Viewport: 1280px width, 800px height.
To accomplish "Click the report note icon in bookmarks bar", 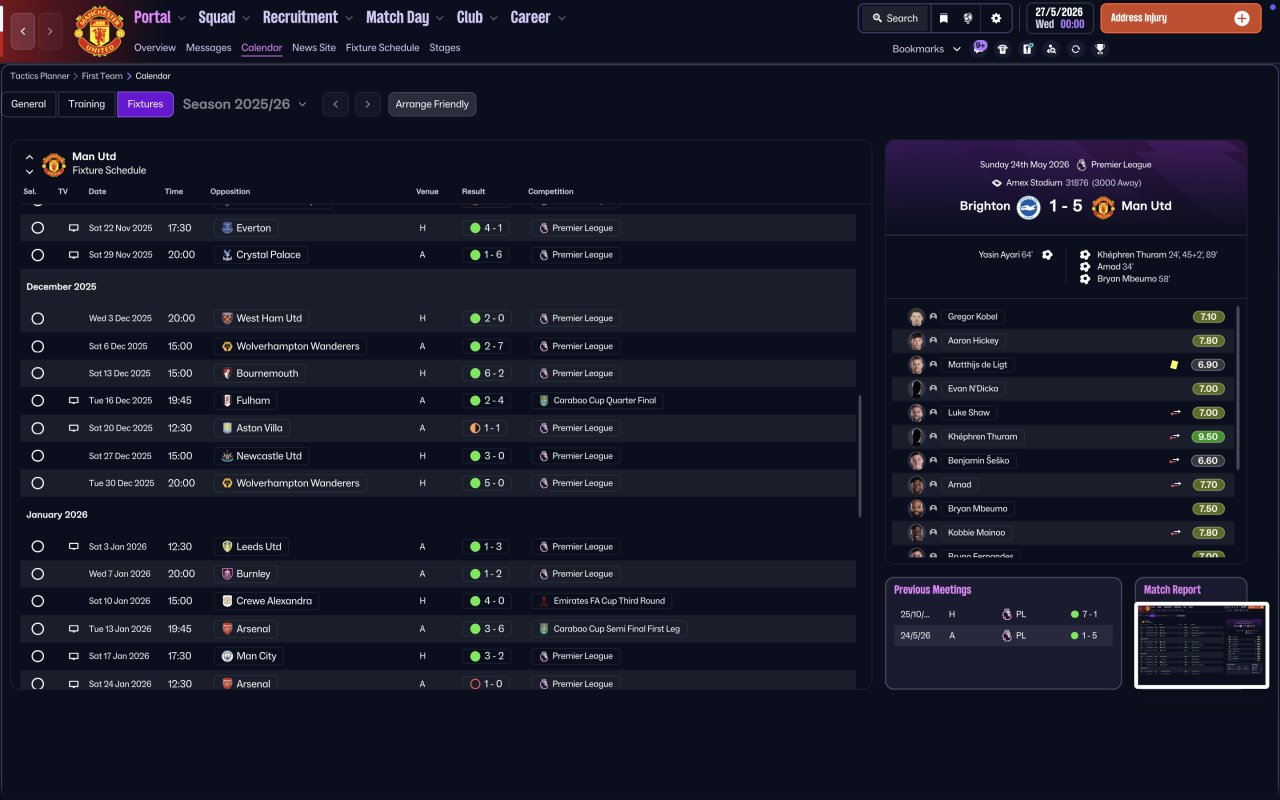I will pos(1027,49).
